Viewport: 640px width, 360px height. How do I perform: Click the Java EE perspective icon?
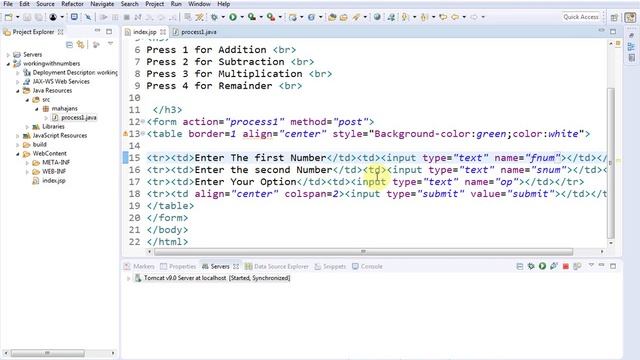tap(630, 17)
